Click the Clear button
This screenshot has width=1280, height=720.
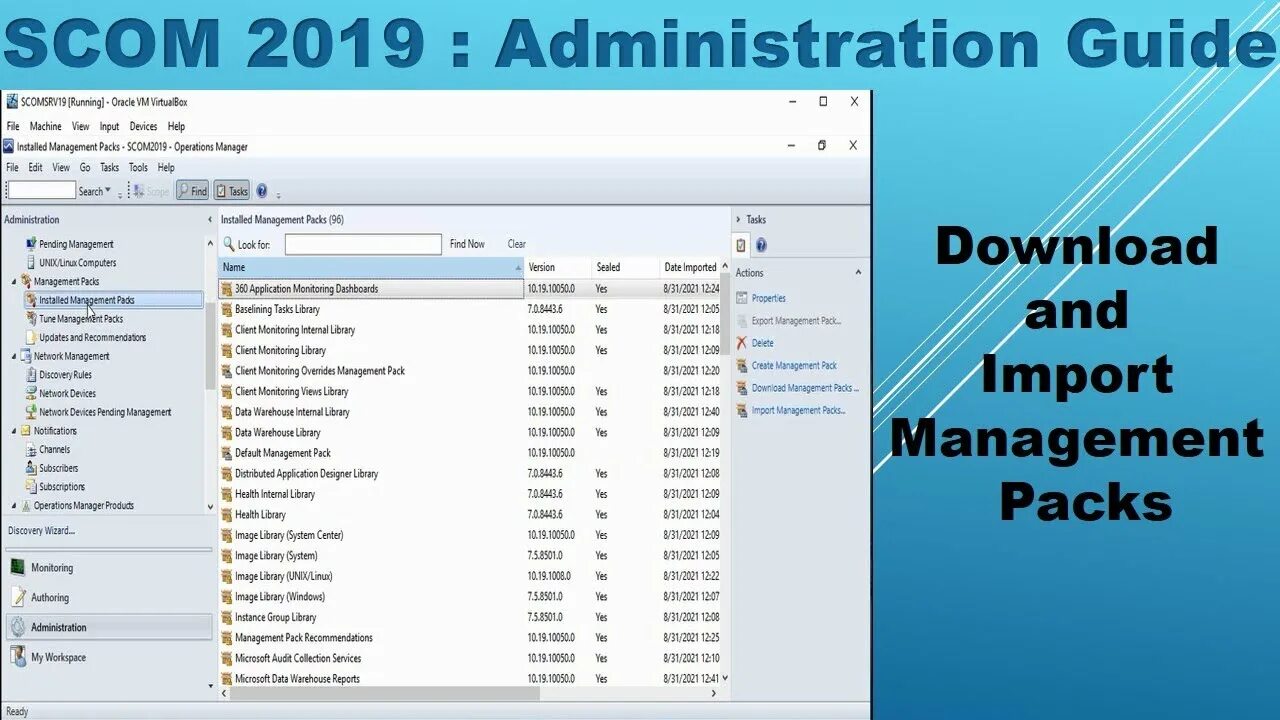516,244
